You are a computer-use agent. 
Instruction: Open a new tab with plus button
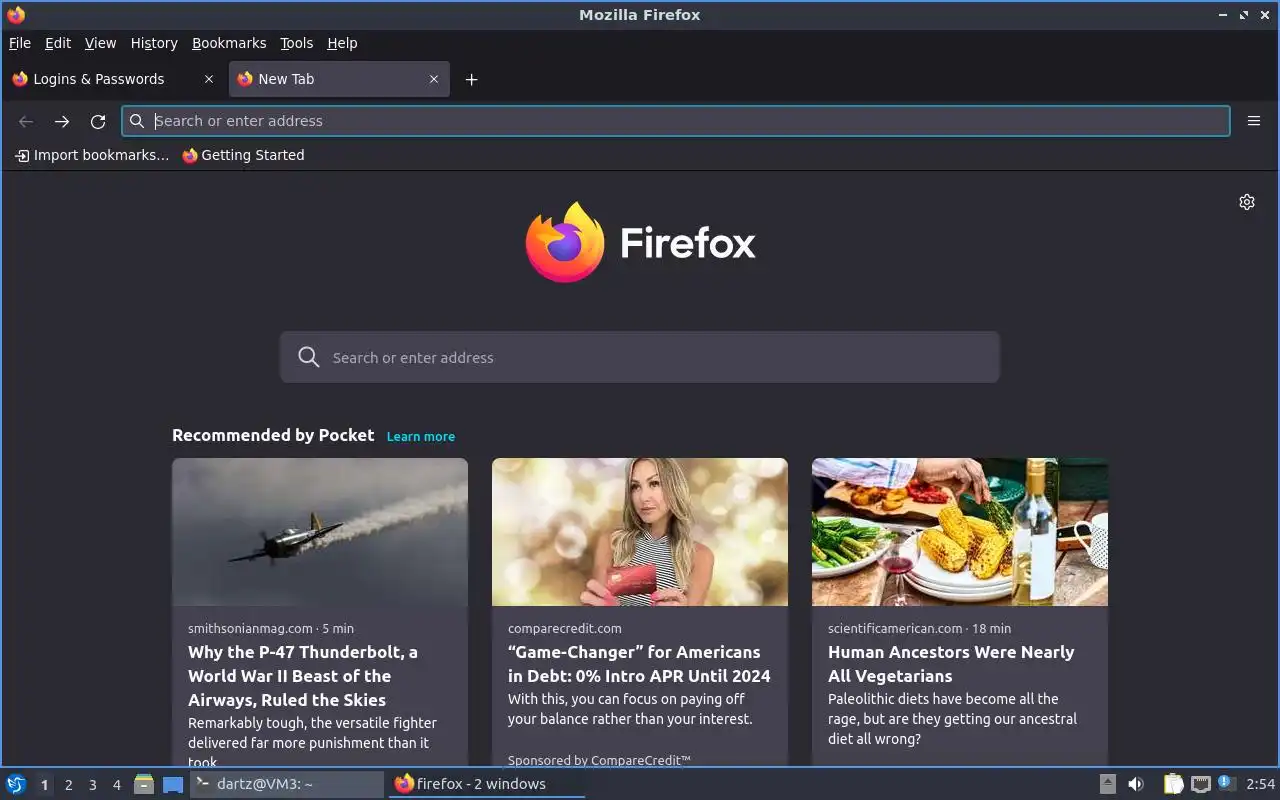[x=472, y=80]
